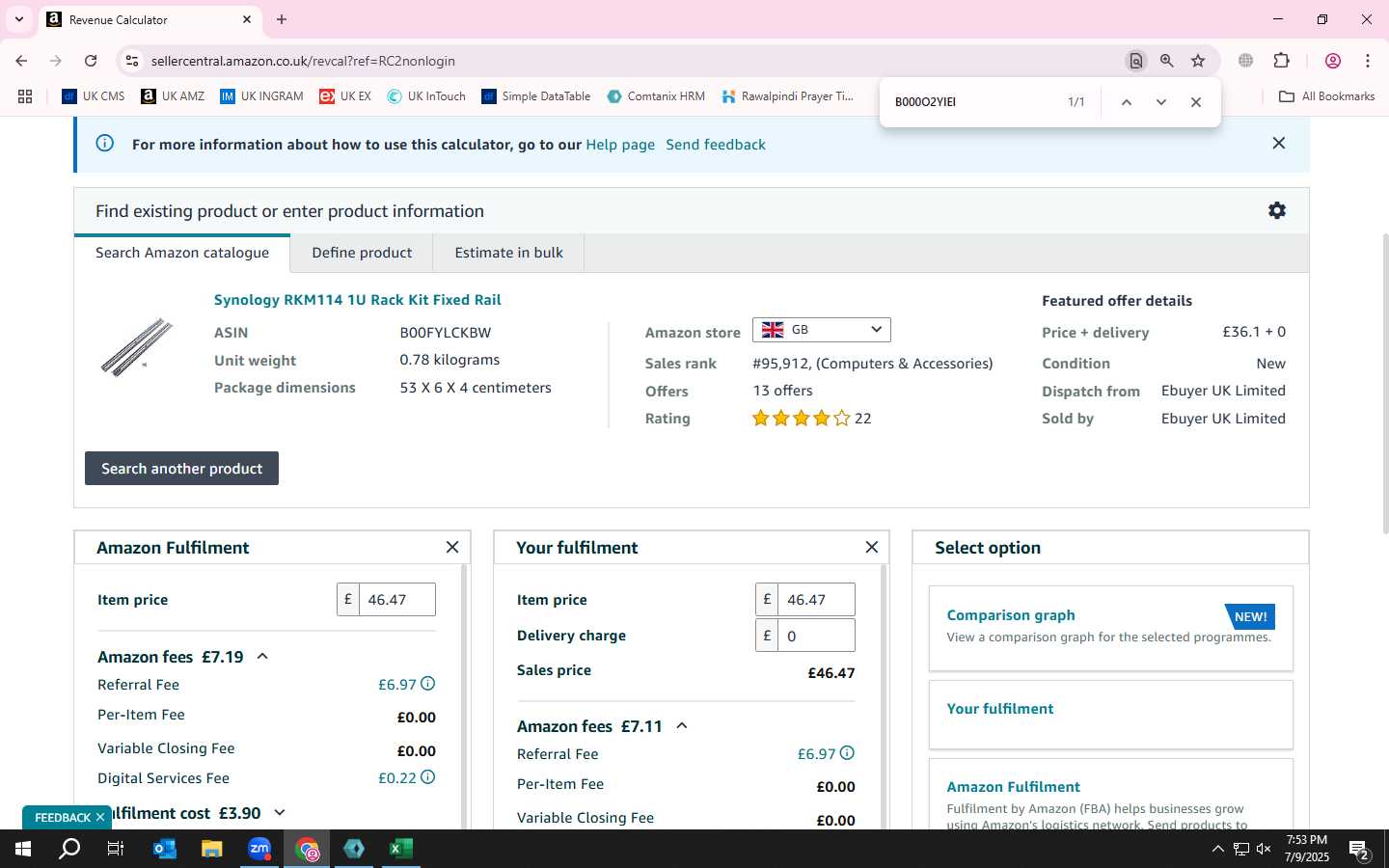Open the Windows Start menu
The width and height of the screenshot is (1389, 868).
23,849
